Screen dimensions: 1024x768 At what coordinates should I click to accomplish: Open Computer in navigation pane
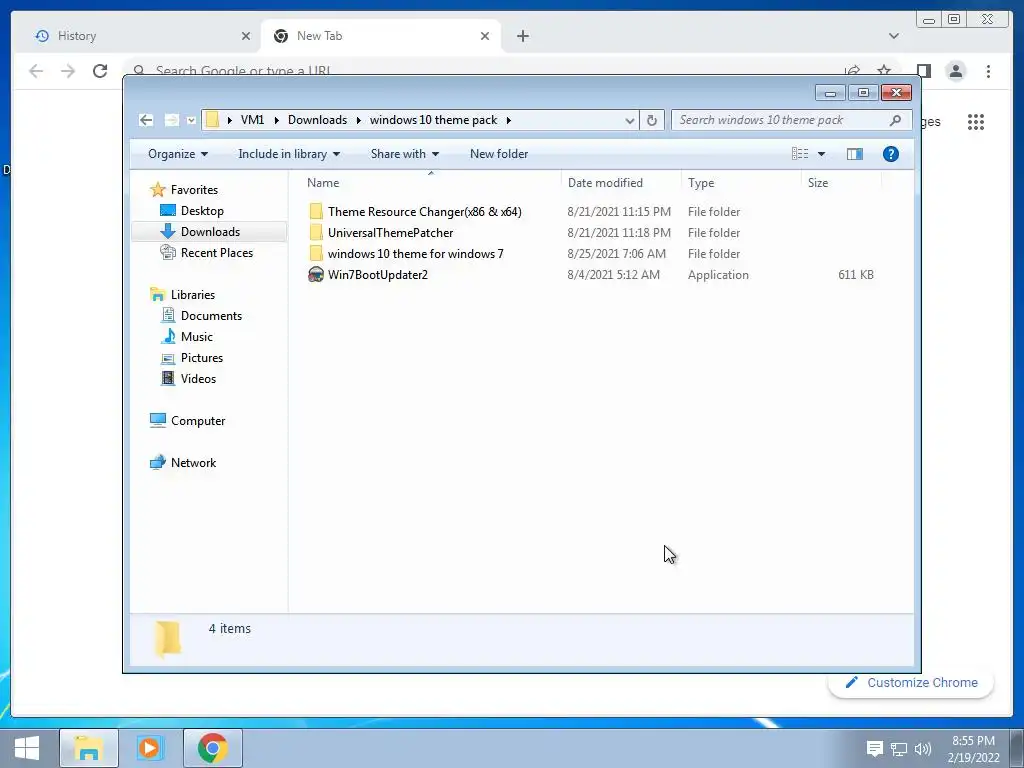(197, 421)
